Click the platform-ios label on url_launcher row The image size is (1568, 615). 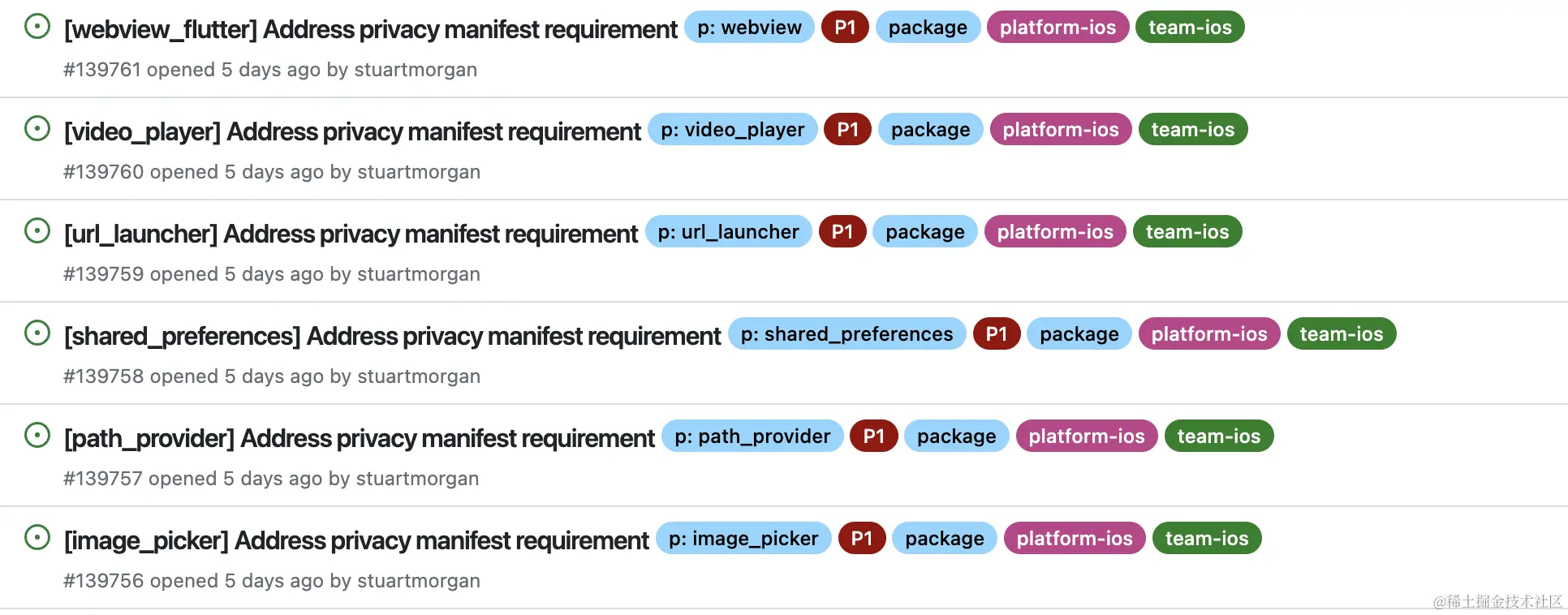(1055, 232)
